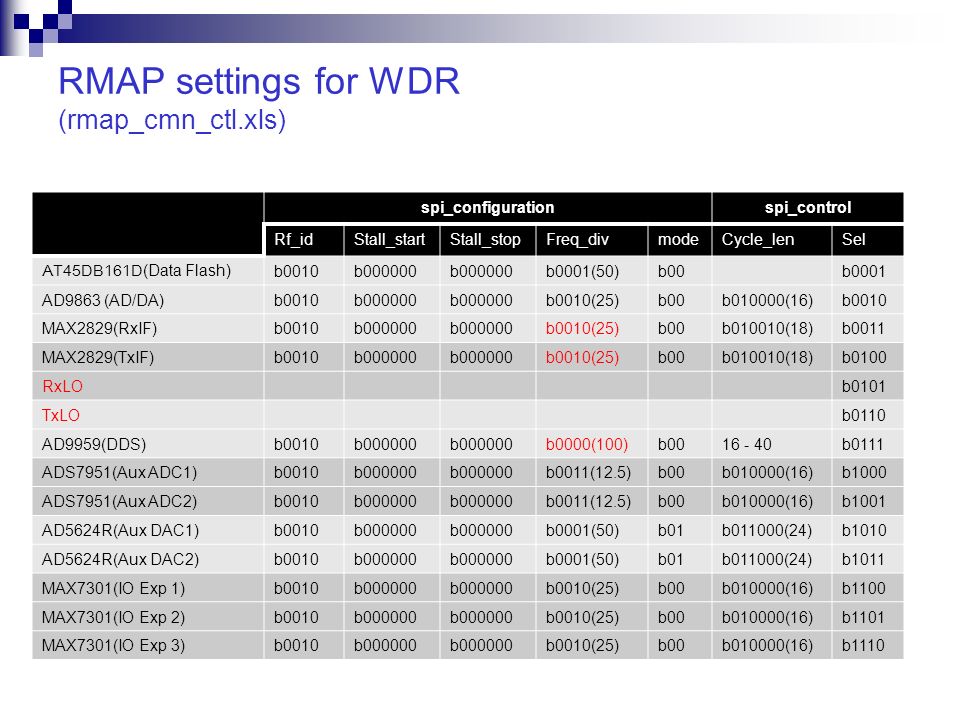Screen dimensions: 960x720
Task: Click 'b0001(50)' in the Data Flash row
Action: [582, 271]
